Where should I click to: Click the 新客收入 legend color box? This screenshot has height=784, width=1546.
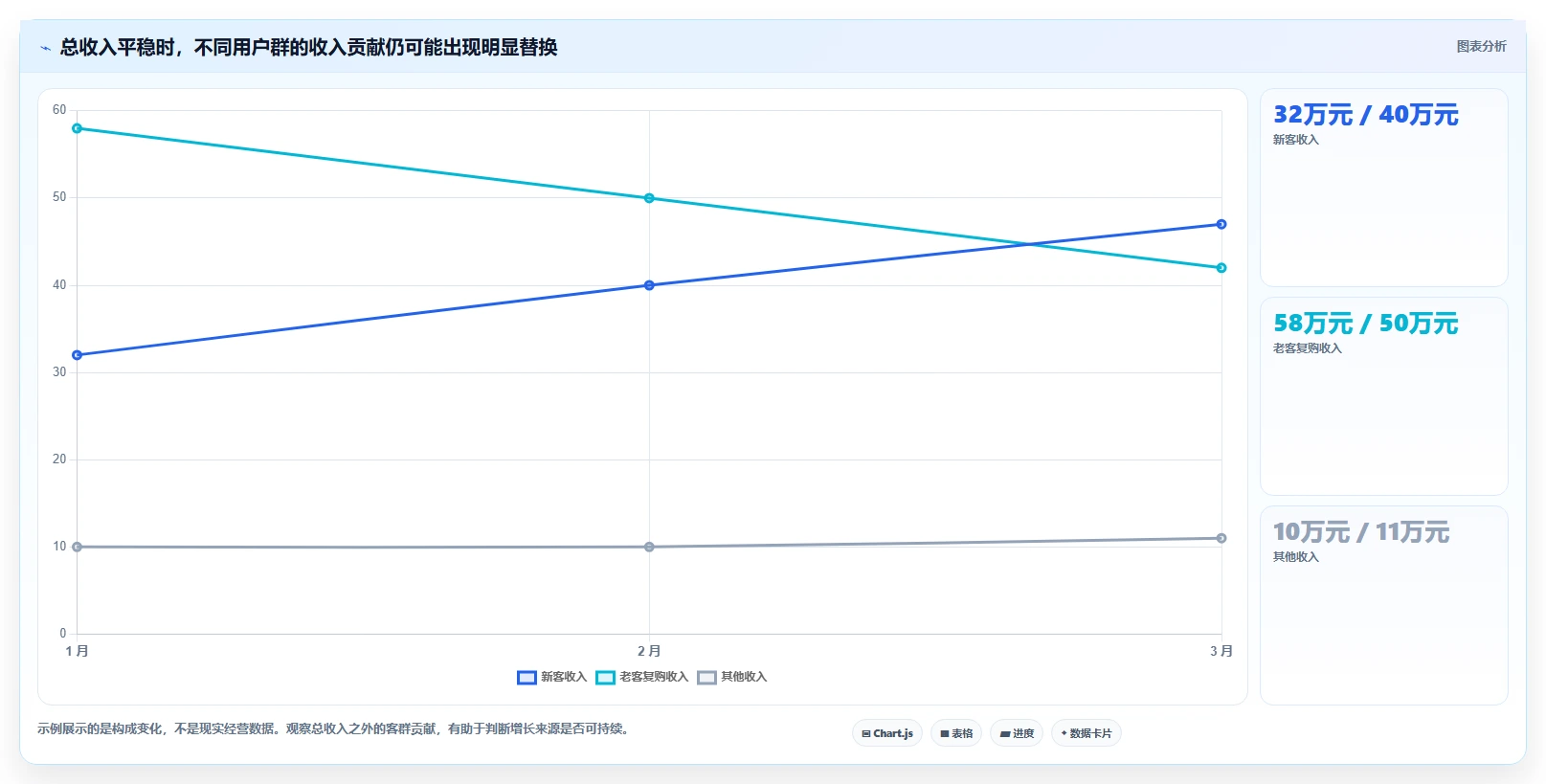pos(527,678)
